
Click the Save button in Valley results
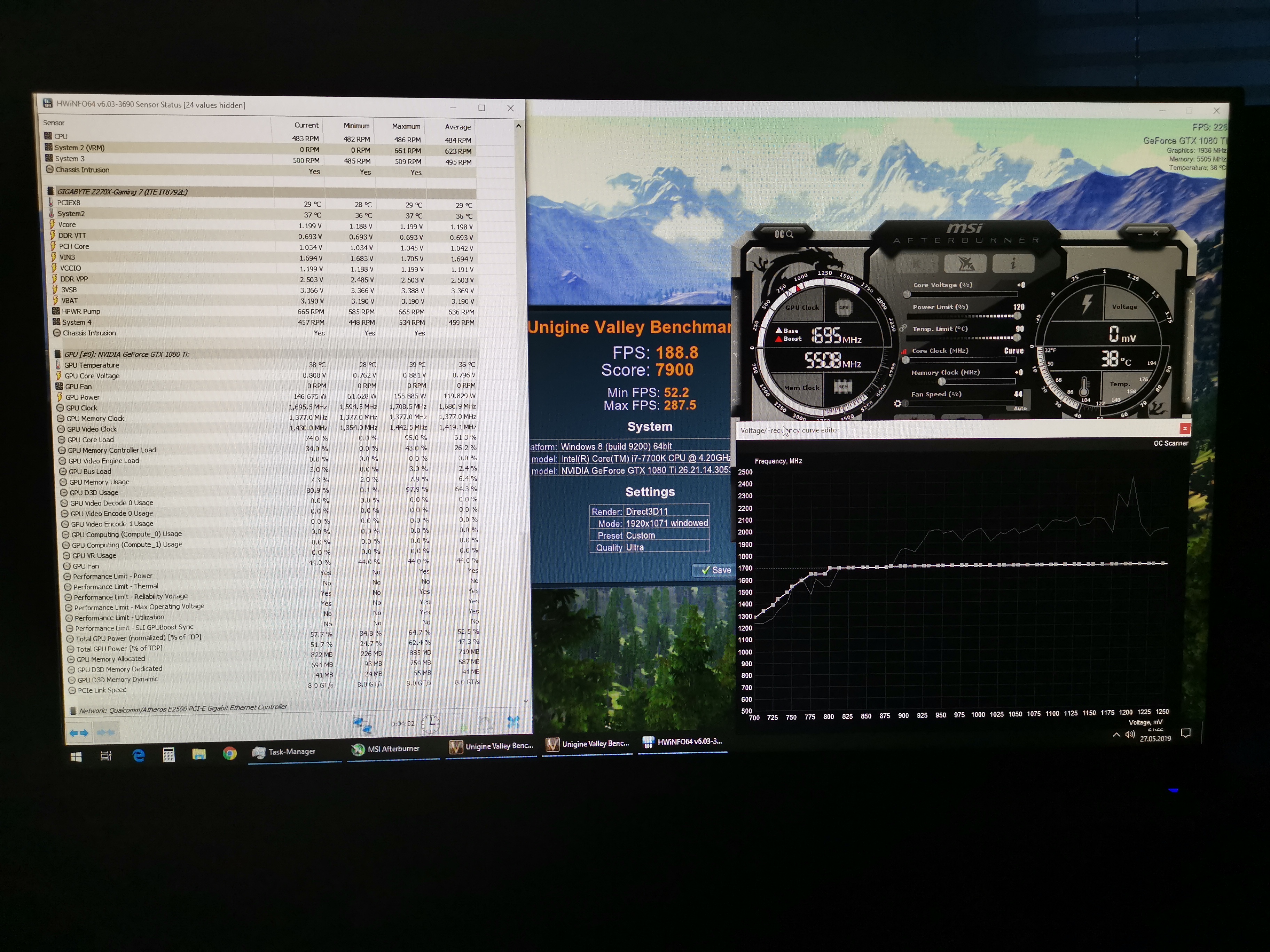[715, 570]
